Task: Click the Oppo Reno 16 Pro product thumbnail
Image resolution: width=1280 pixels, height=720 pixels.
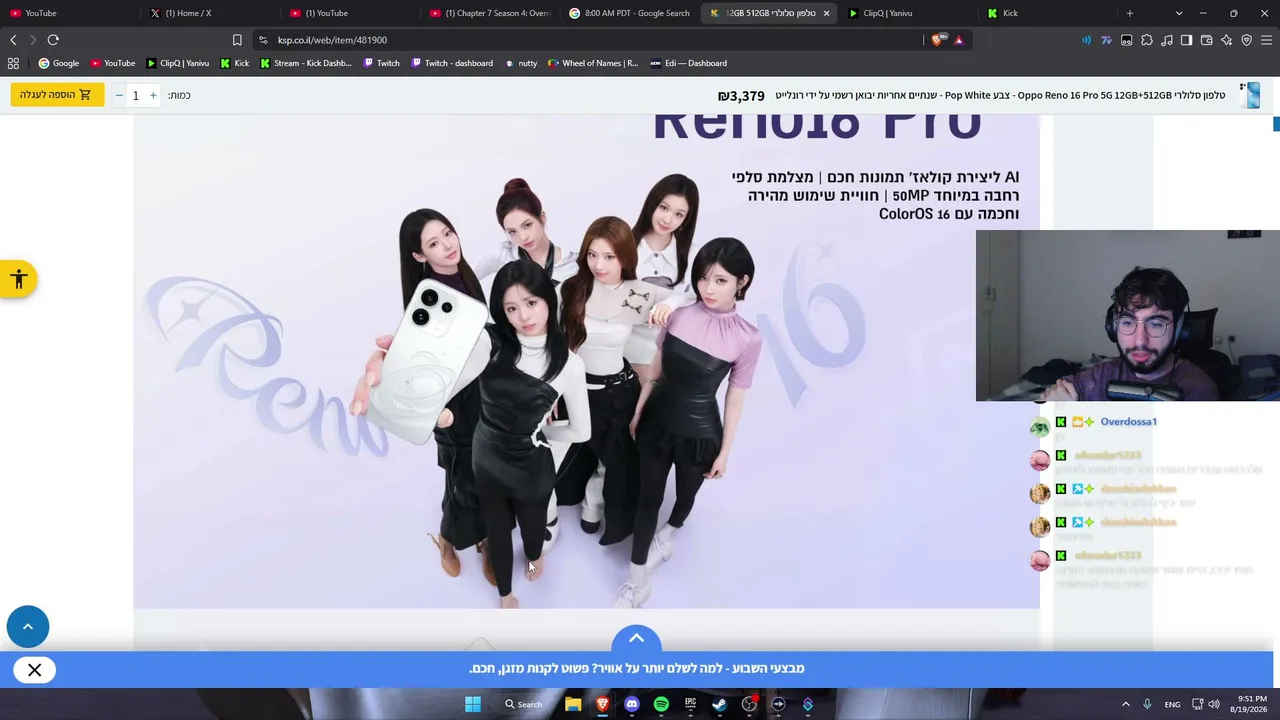Action: click(x=1250, y=95)
